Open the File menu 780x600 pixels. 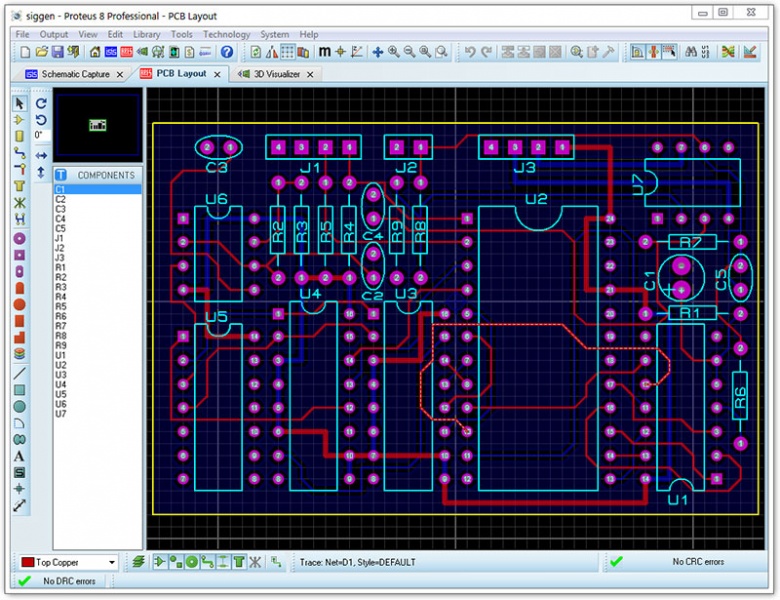(22, 34)
